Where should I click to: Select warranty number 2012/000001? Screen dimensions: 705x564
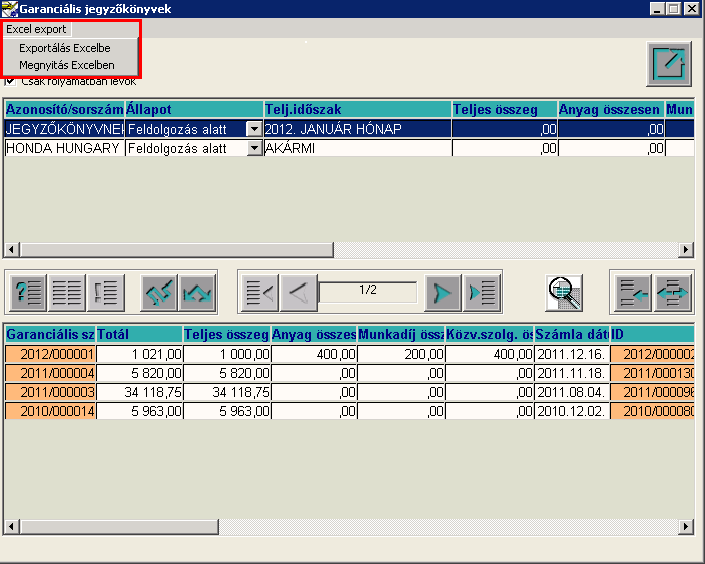pos(50,354)
